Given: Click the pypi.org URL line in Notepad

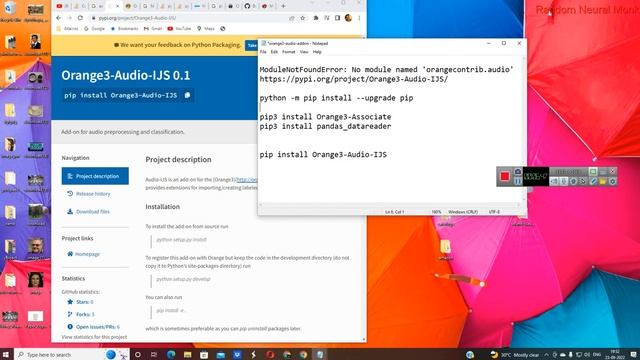Looking at the screenshot, I should [354, 79].
